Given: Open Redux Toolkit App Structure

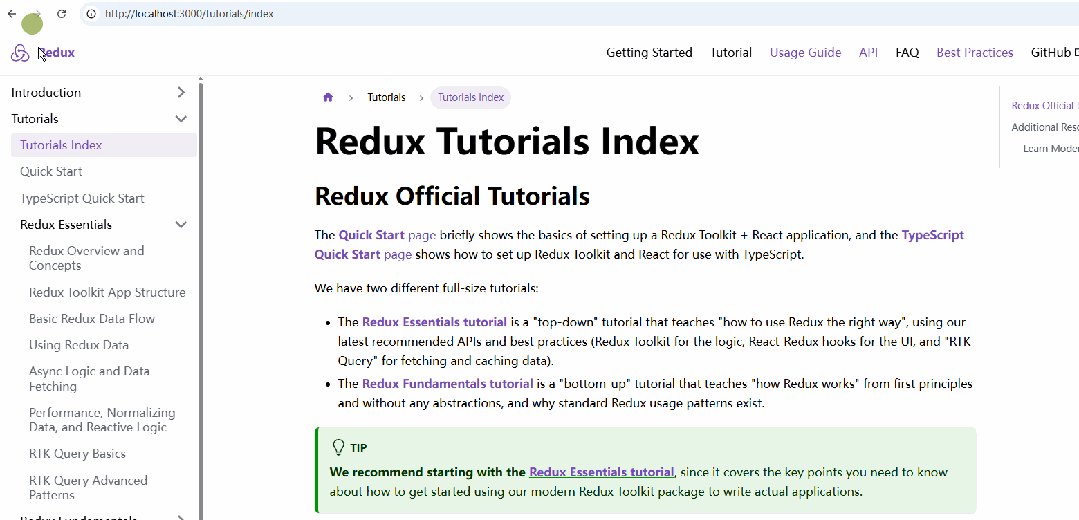Looking at the screenshot, I should [x=107, y=292].
